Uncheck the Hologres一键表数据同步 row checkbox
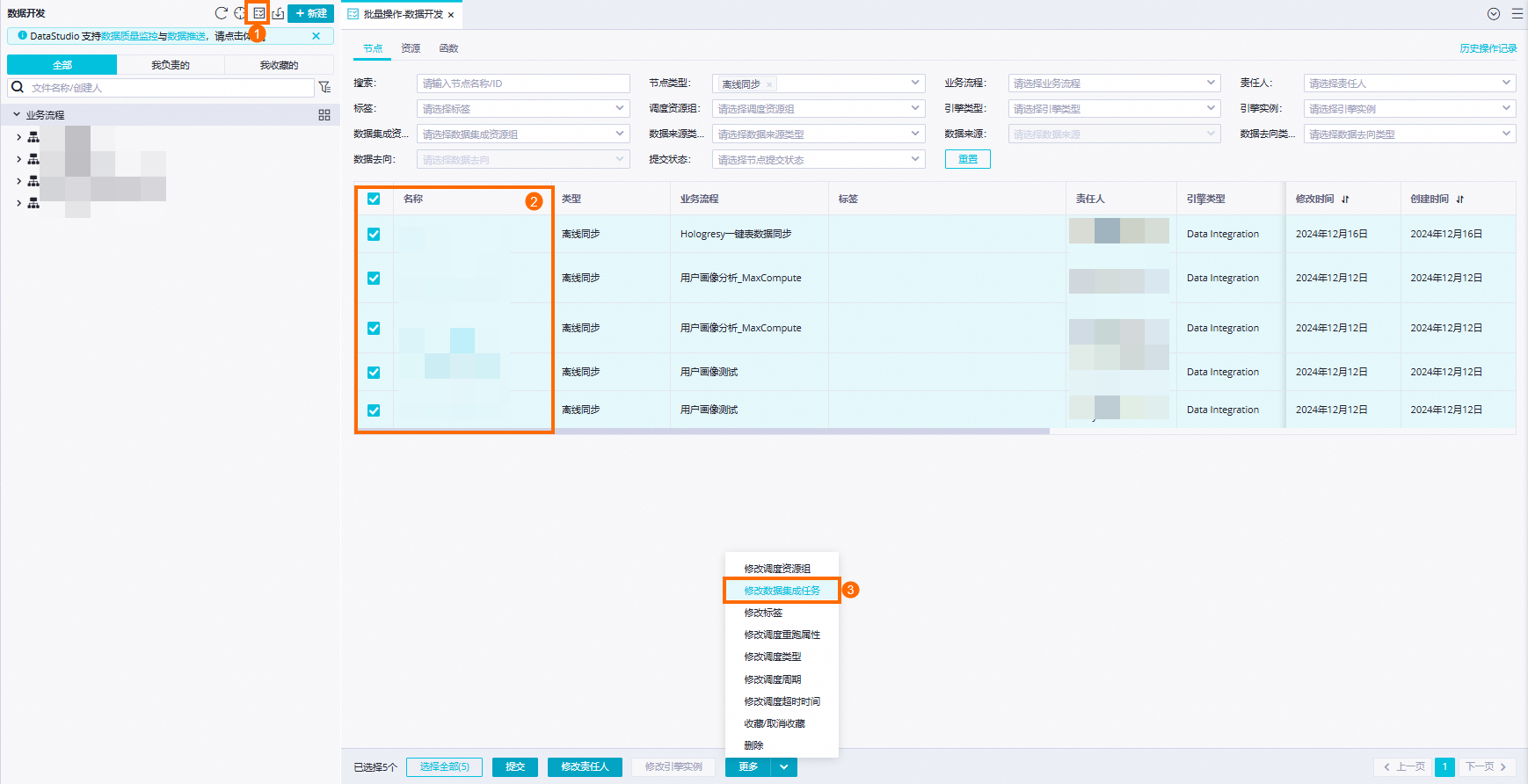1528x784 pixels. coord(374,234)
